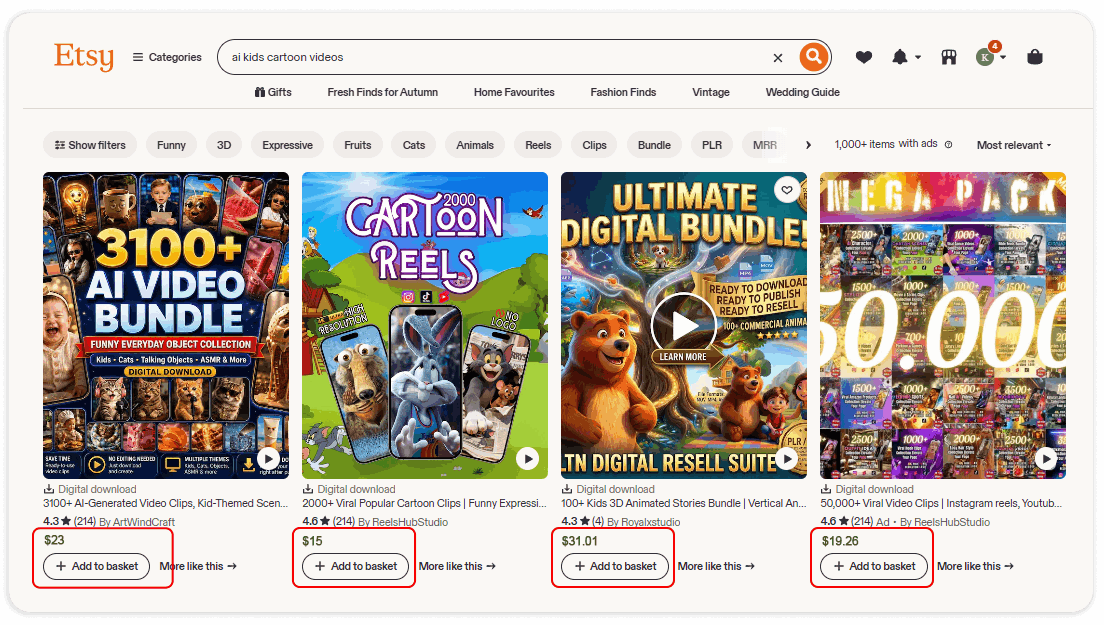Click the play icon on 3100+ AI Video Bundle
Image resolution: width=1104 pixels, height=625 pixels.
point(268,459)
